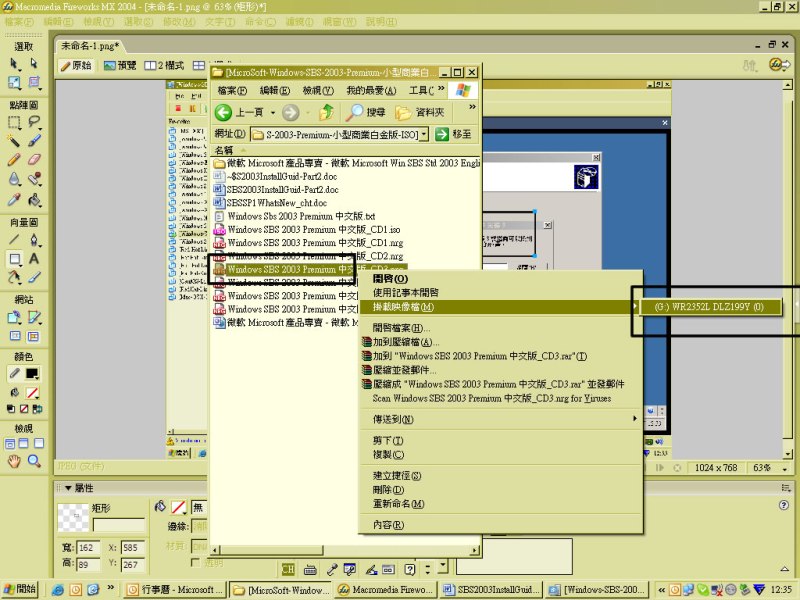800x600 pixels.
Task: Expand the quick launch overflow chevron
Action: point(110,588)
